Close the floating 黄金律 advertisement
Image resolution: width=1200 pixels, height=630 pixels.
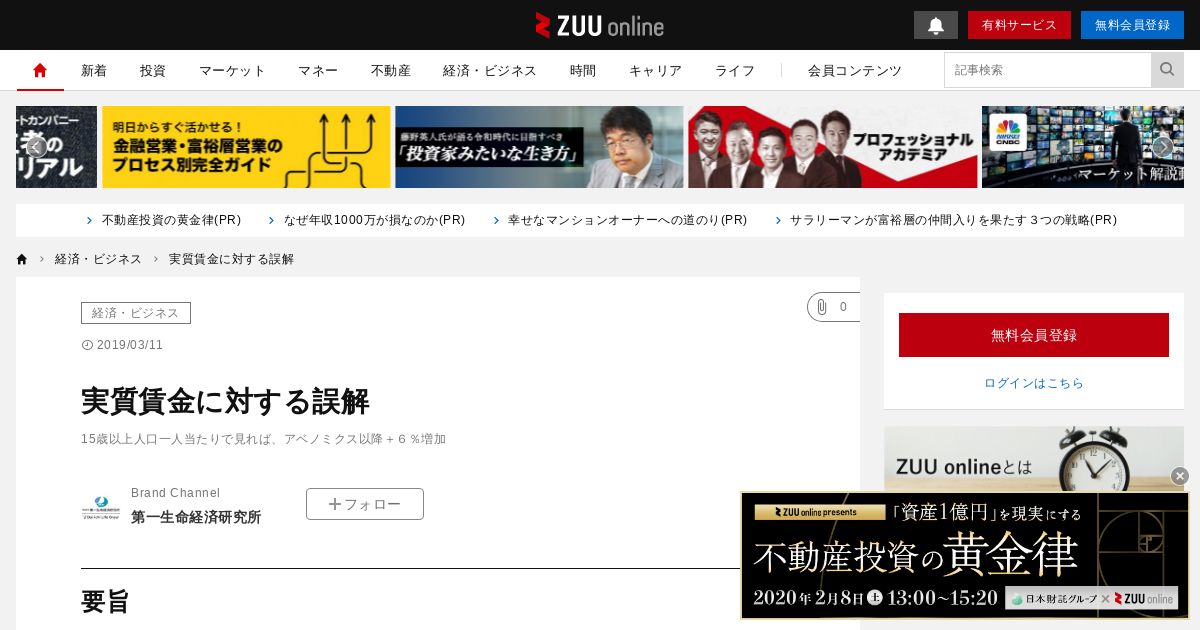click(x=1180, y=476)
